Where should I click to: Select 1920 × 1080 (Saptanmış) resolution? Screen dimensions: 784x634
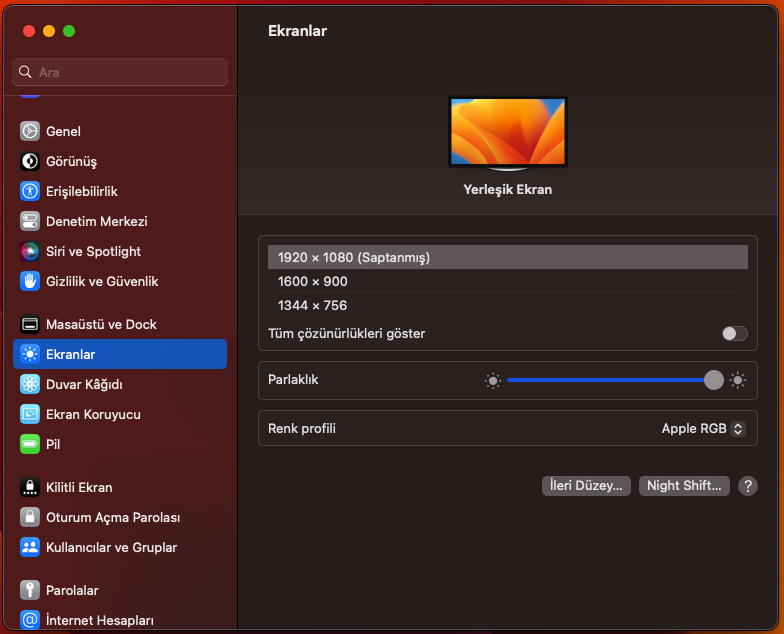[508, 257]
